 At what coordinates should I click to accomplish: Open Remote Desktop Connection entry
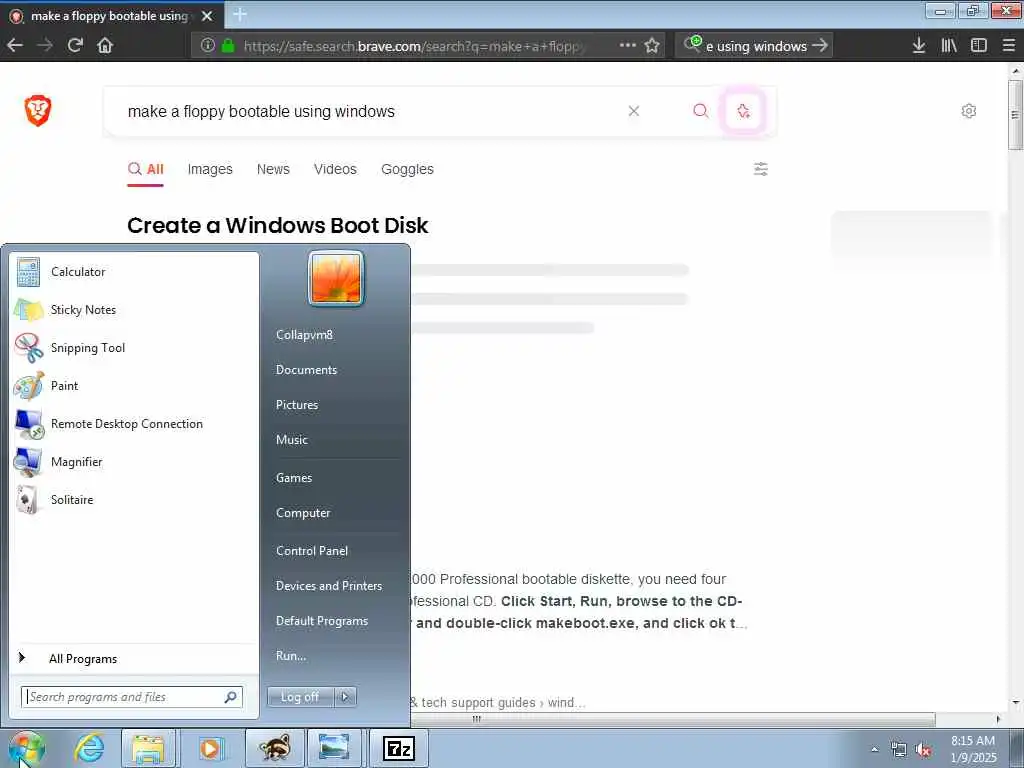135,423
